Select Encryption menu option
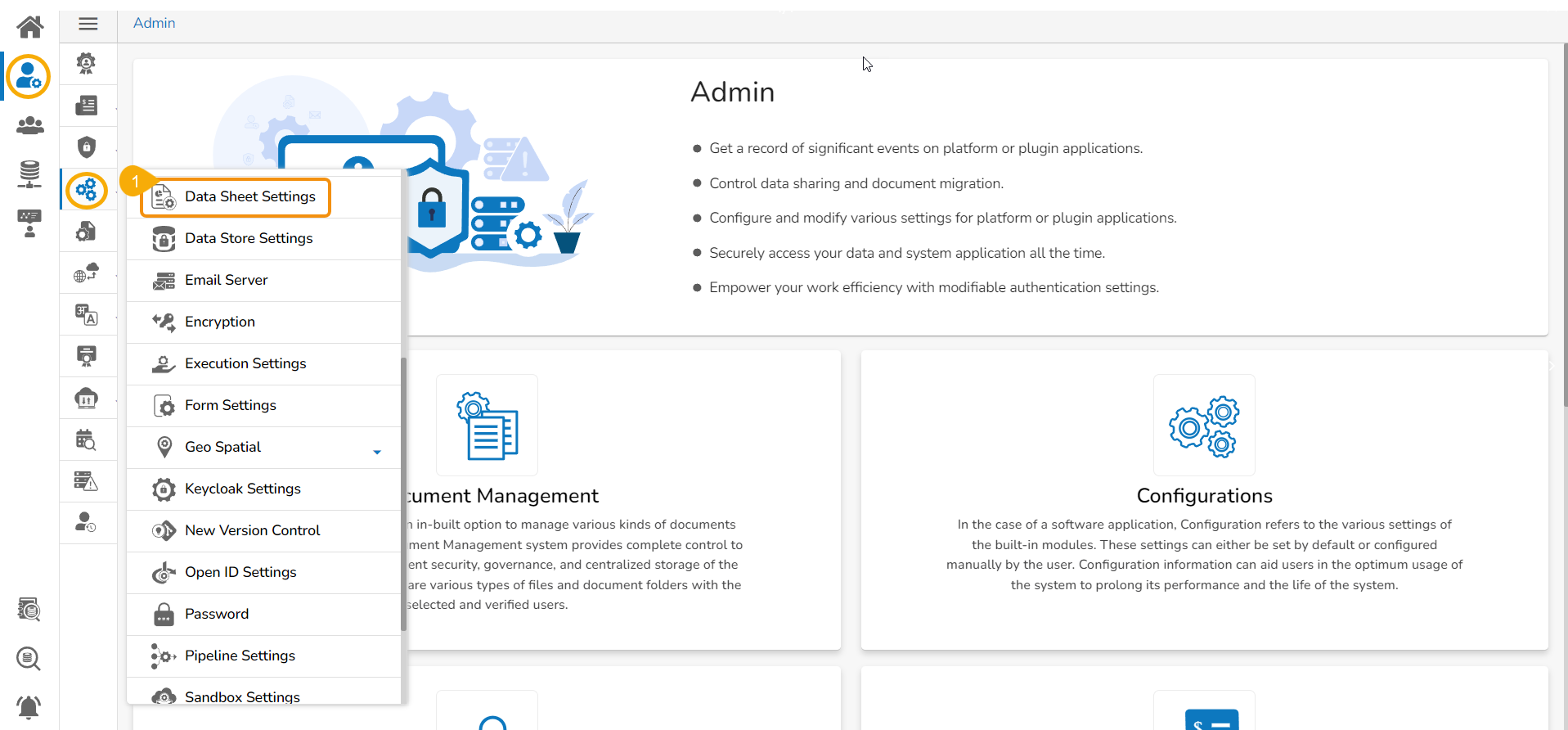 [x=219, y=322]
